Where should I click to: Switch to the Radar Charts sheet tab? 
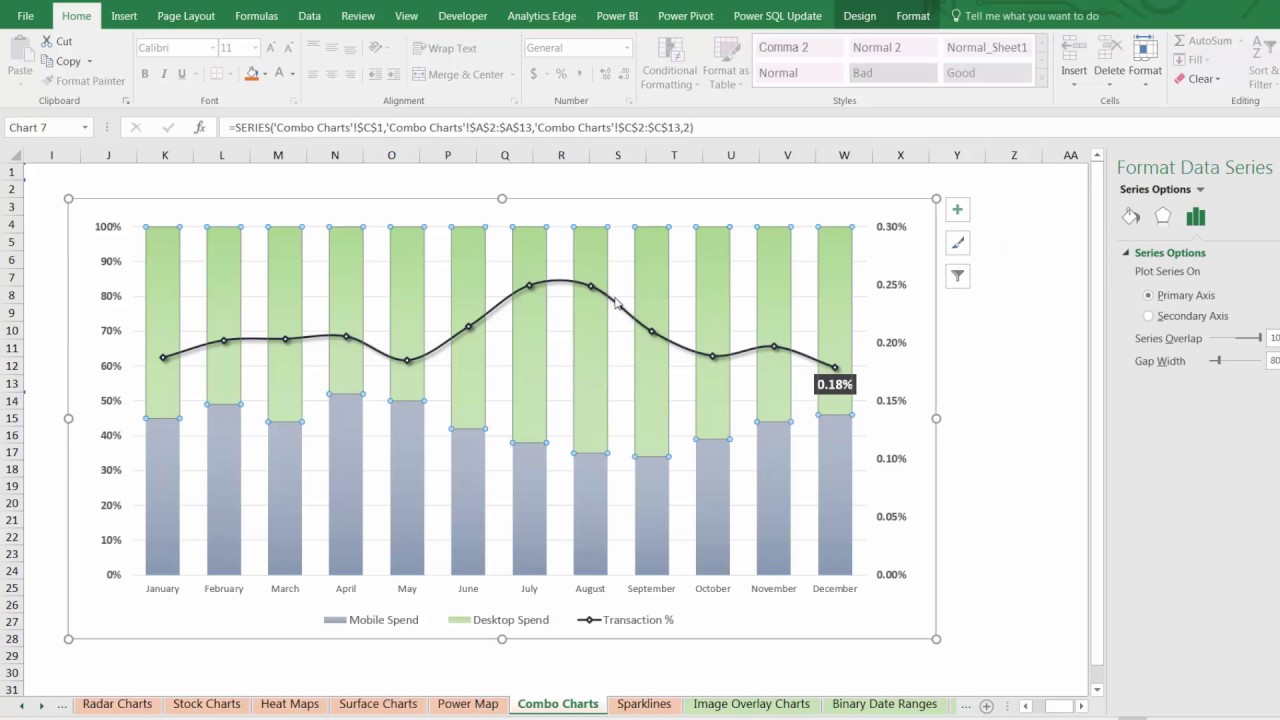coord(117,704)
